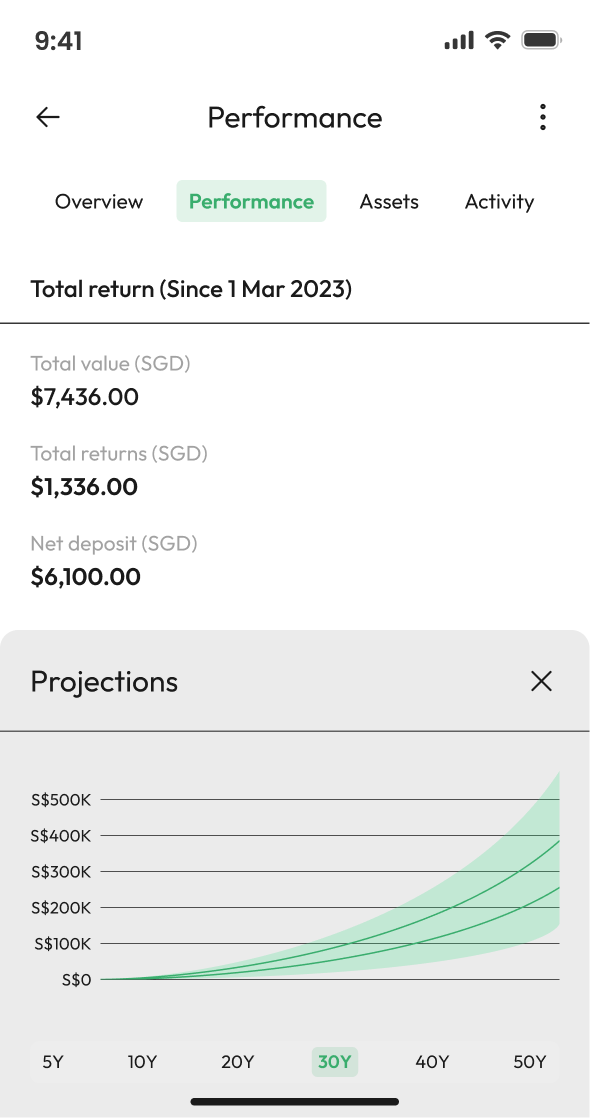This screenshot has width=590, height=1118.
Task: Tap the battery status icon
Action: [542, 40]
